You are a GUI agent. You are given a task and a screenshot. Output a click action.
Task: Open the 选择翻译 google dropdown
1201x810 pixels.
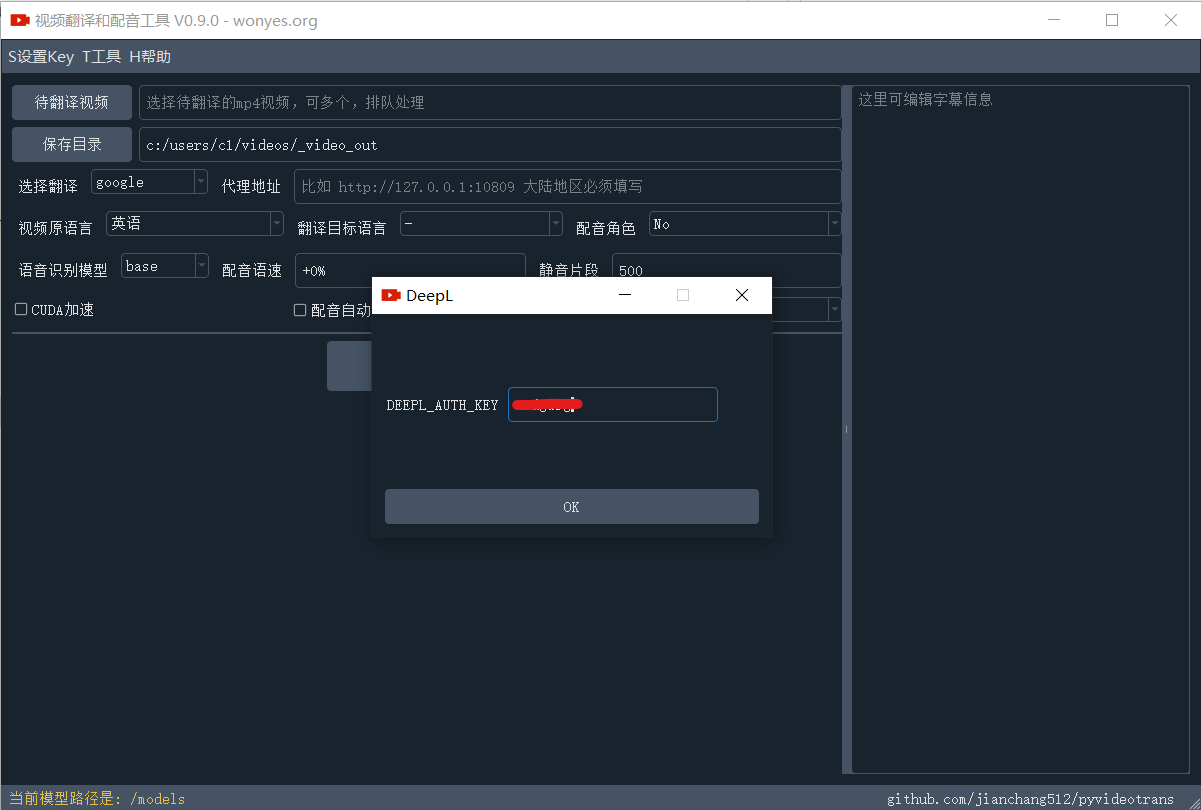tap(149, 182)
